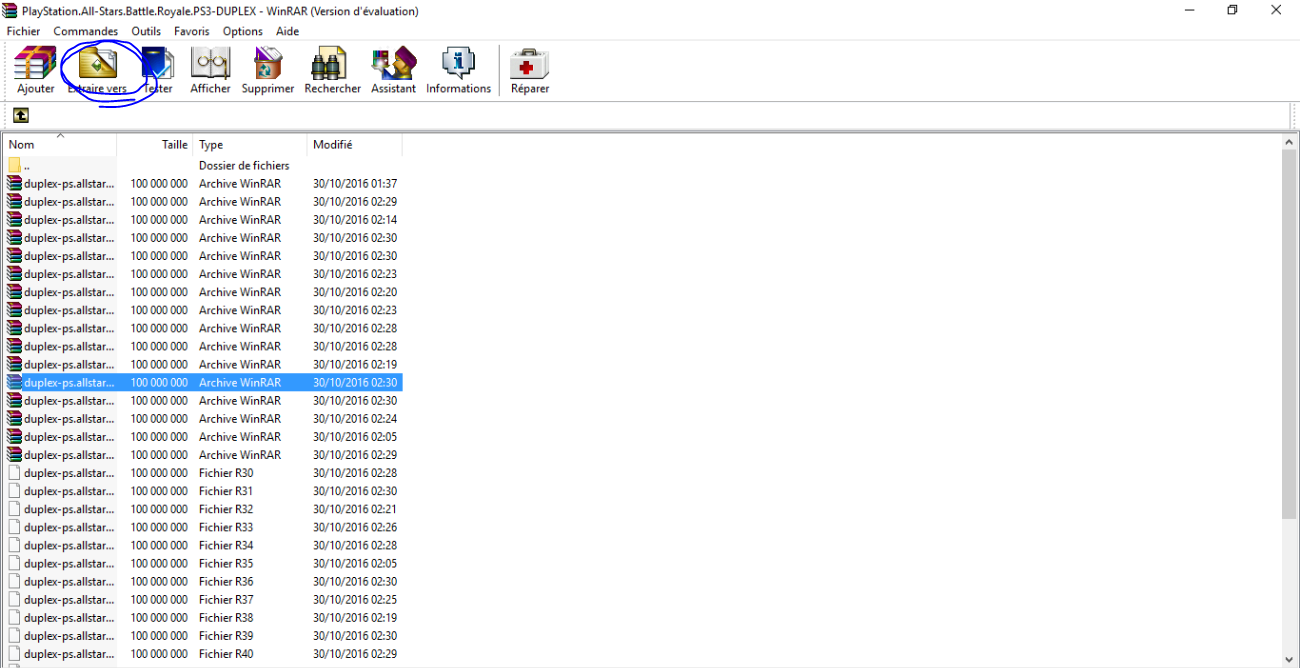Click file icon of the R30 row
This screenshot has height=668, width=1300.
(14, 473)
